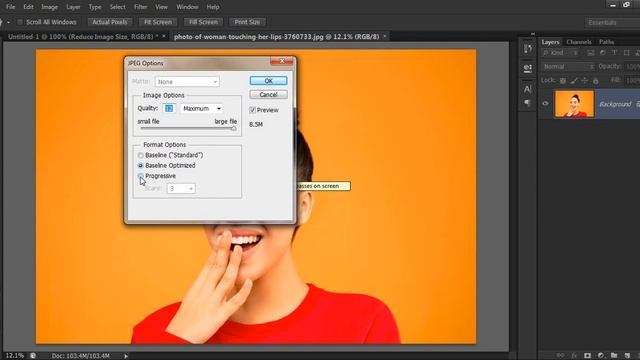Open the Paragraph panel icon in collapsed dock
The width and height of the screenshot is (640, 360).
(528, 103)
